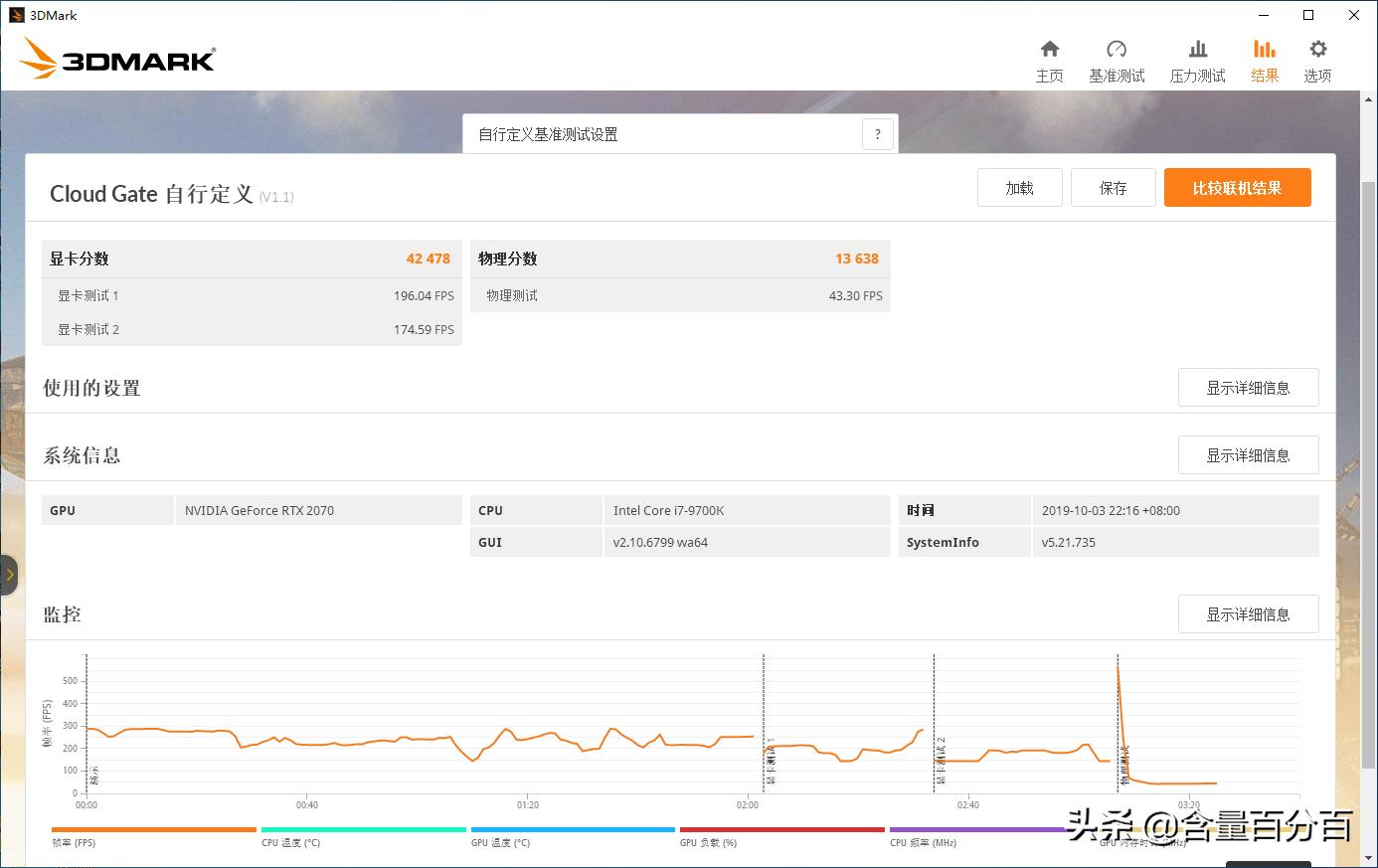
Task: Open the 压力测试 stress test icon
Action: click(x=1197, y=48)
